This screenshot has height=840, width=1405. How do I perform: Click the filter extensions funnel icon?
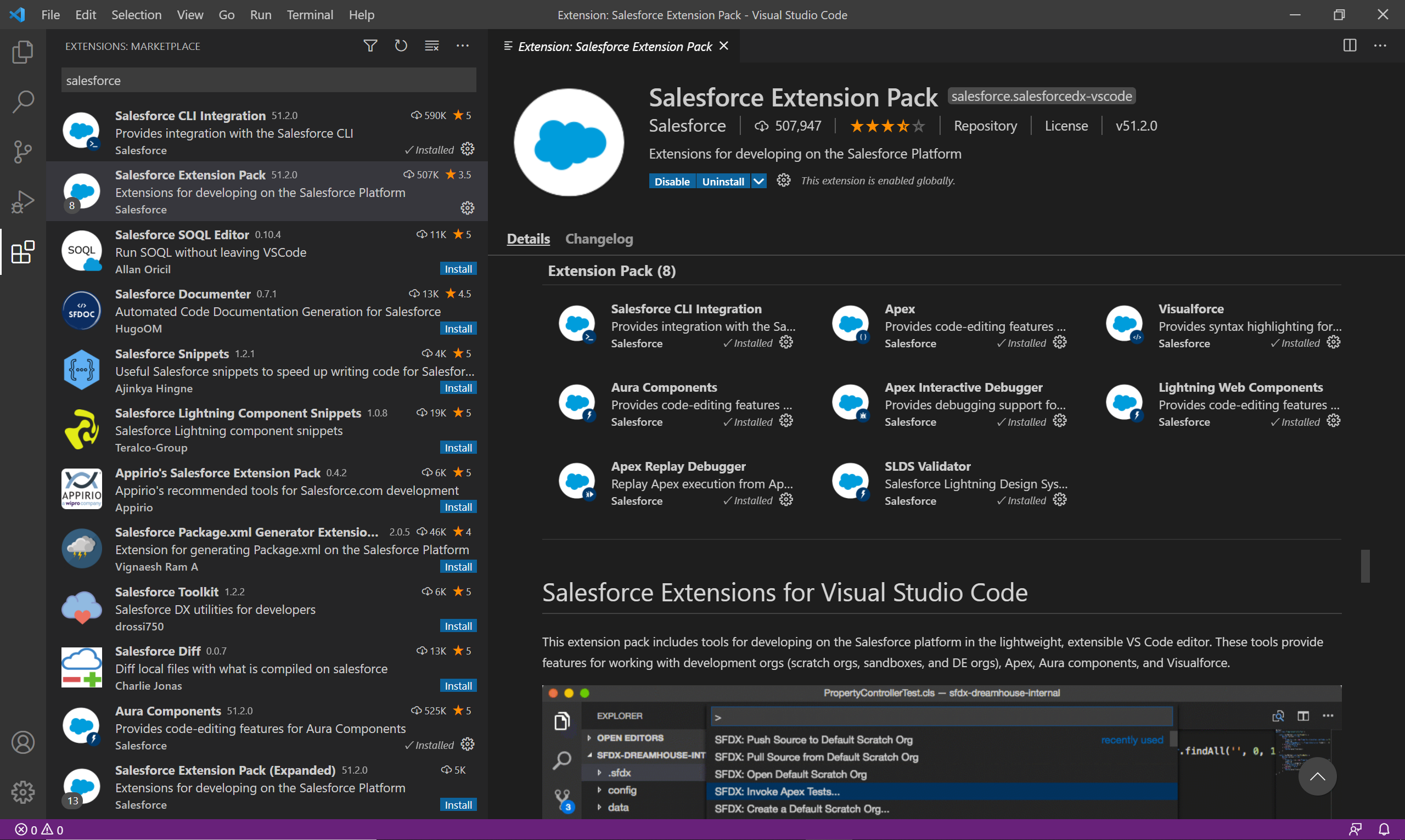click(370, 46)
